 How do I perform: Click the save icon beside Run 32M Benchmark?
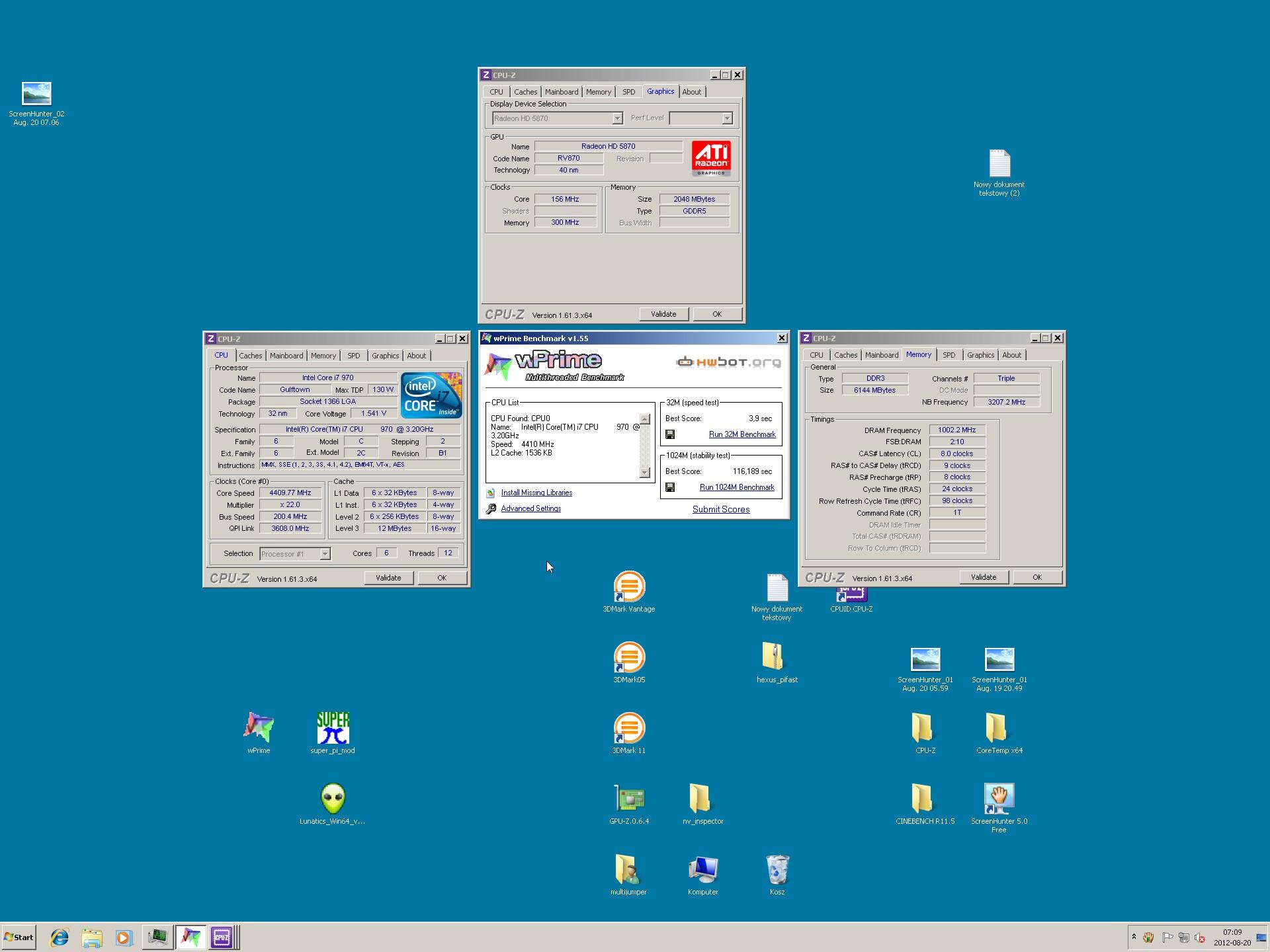click(x=670, y=434)
